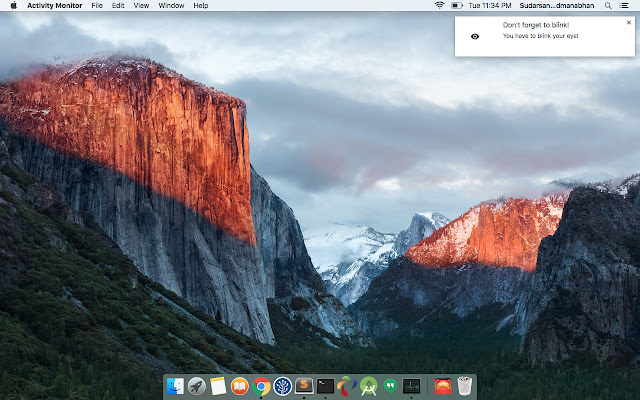Image resolution: width=640 pixels, height=400 pixels.
Task: Click "You have to blink your eye!" text
Action: (x=540, y=36)
